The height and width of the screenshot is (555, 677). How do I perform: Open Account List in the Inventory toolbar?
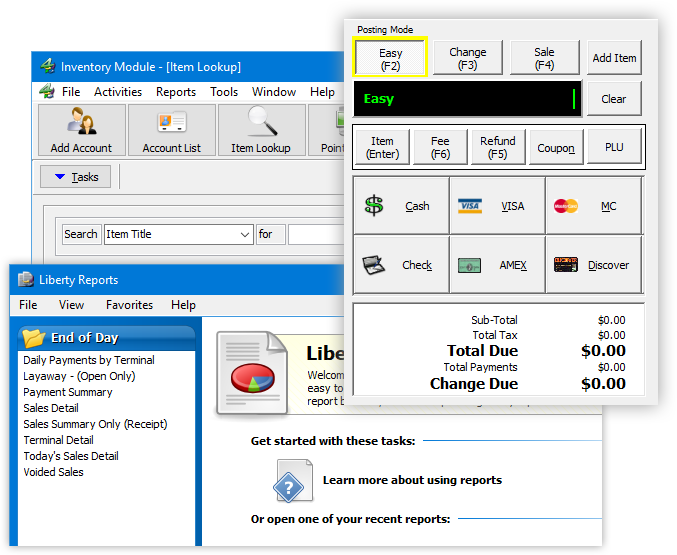tap(172, 130)
